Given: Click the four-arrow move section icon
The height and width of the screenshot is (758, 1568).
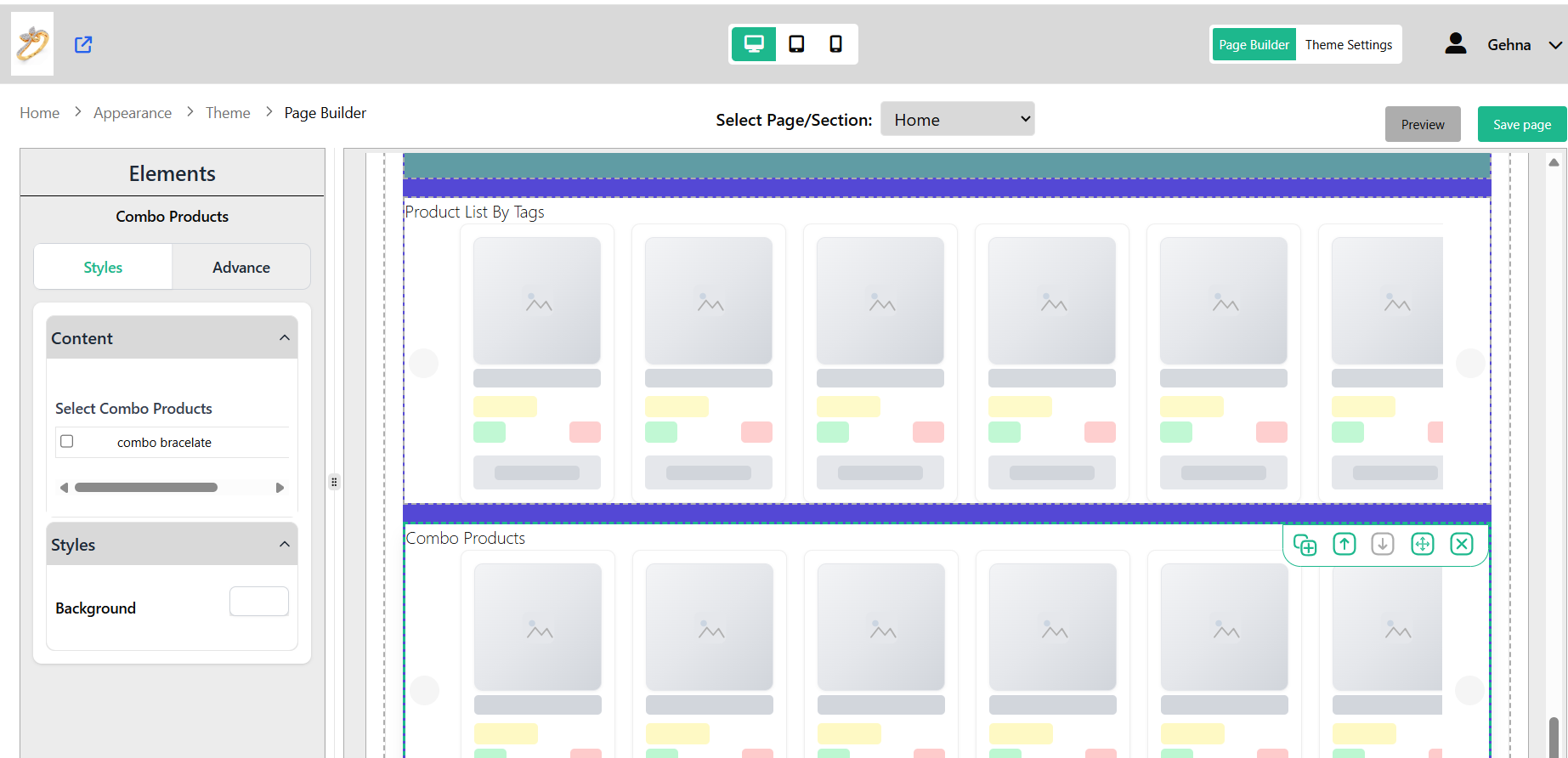Looking at the screenshot, I should click(x=1423, y=544).
